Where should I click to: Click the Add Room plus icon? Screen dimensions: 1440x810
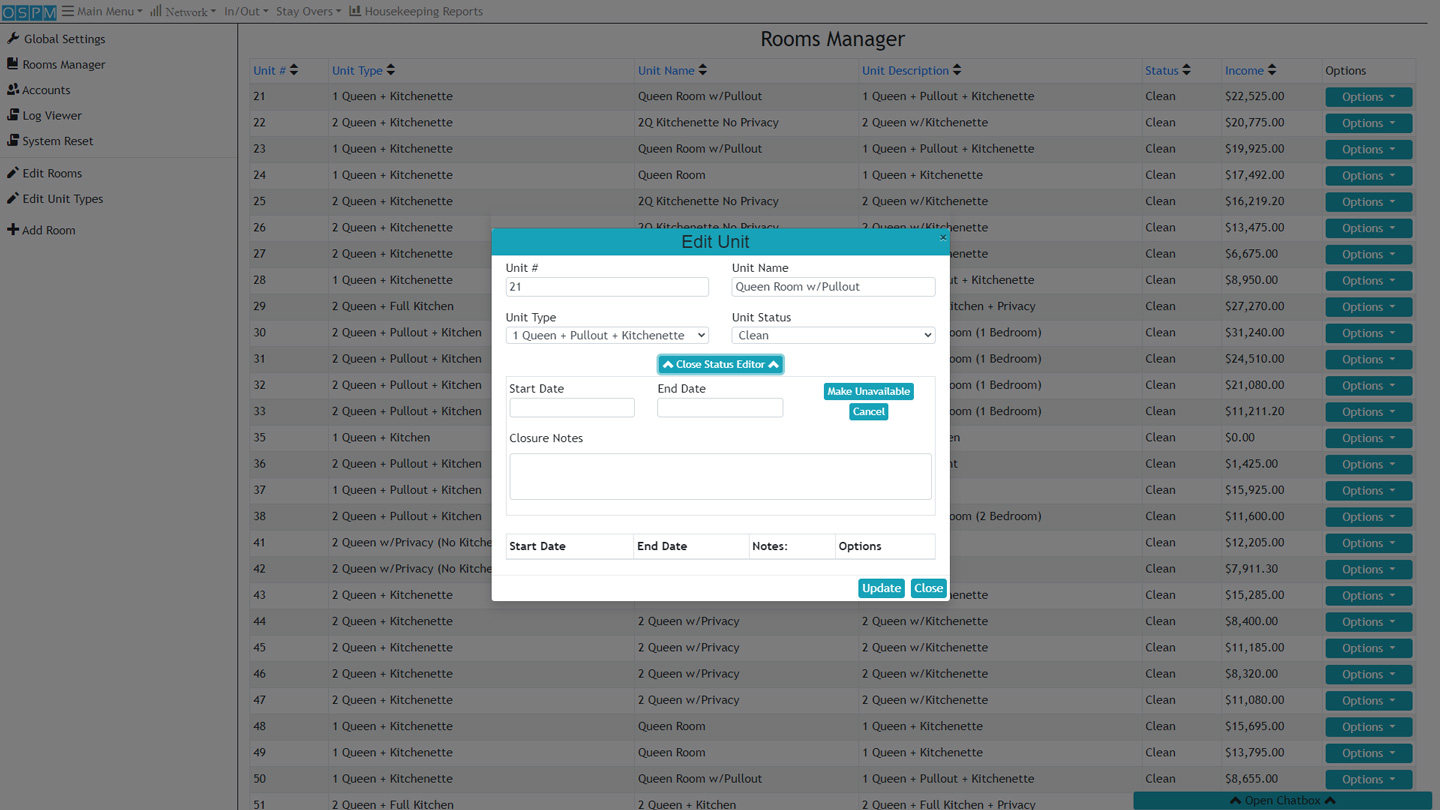click(13, 229)
